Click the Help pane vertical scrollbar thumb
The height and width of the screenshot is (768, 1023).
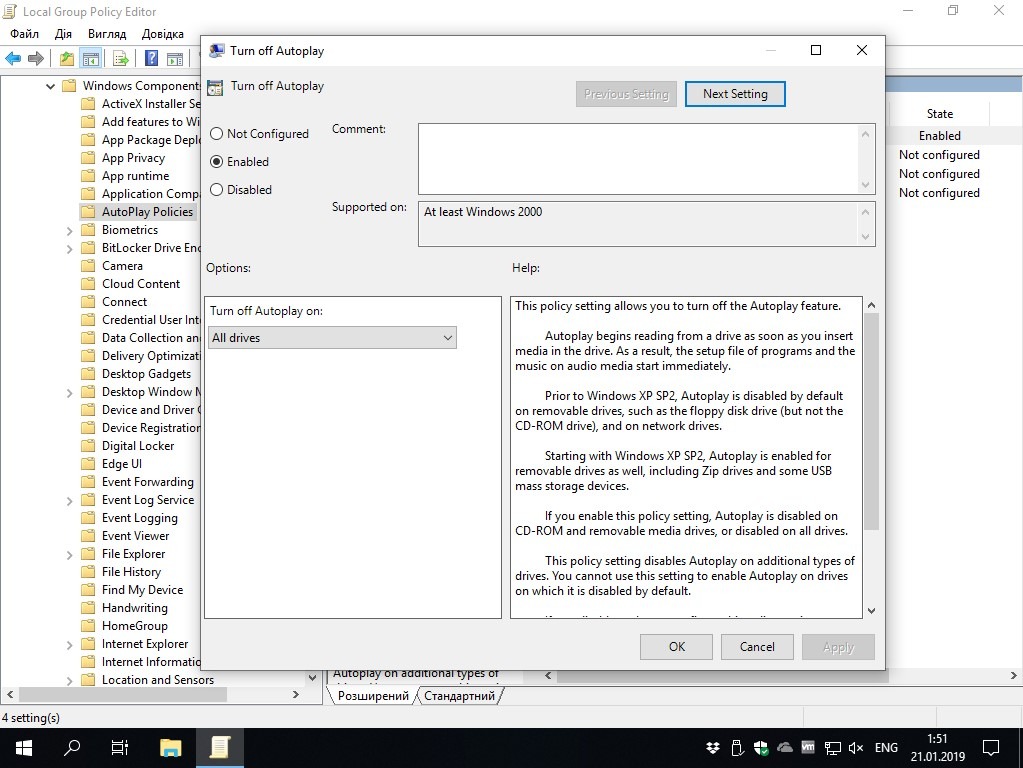click(x=871, y=422)
